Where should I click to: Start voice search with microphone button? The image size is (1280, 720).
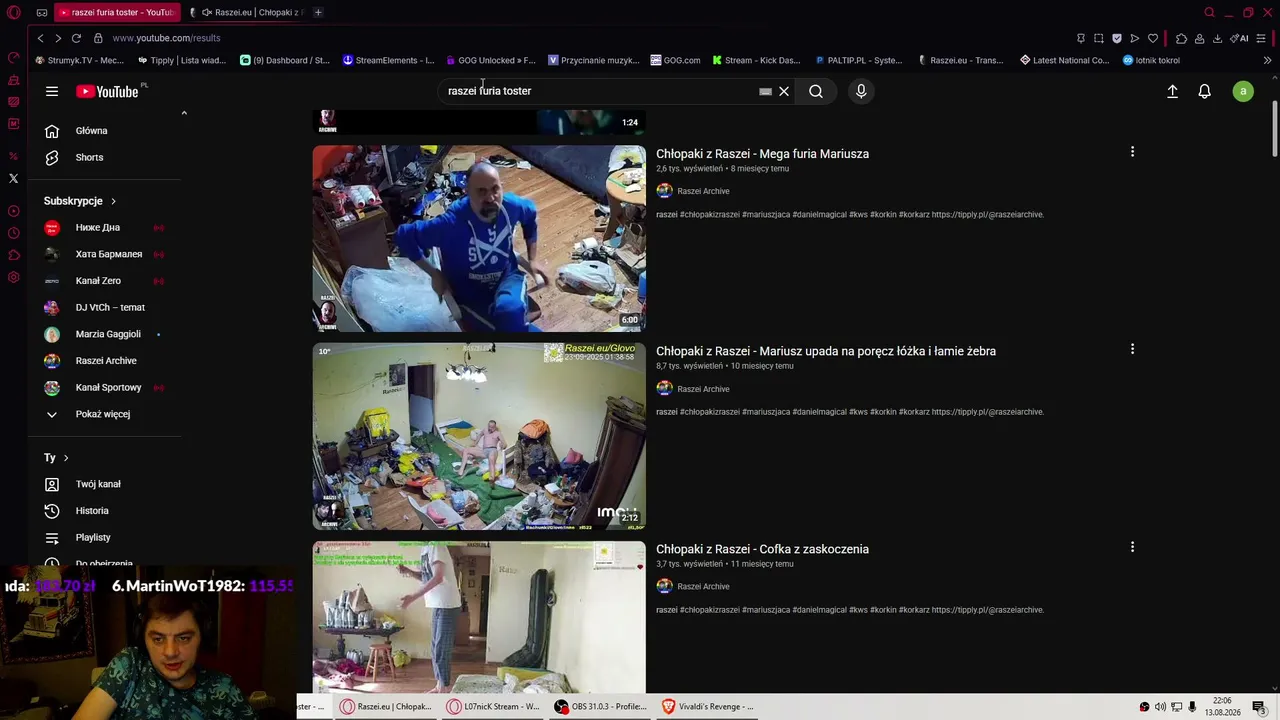(x=861, y=91)
